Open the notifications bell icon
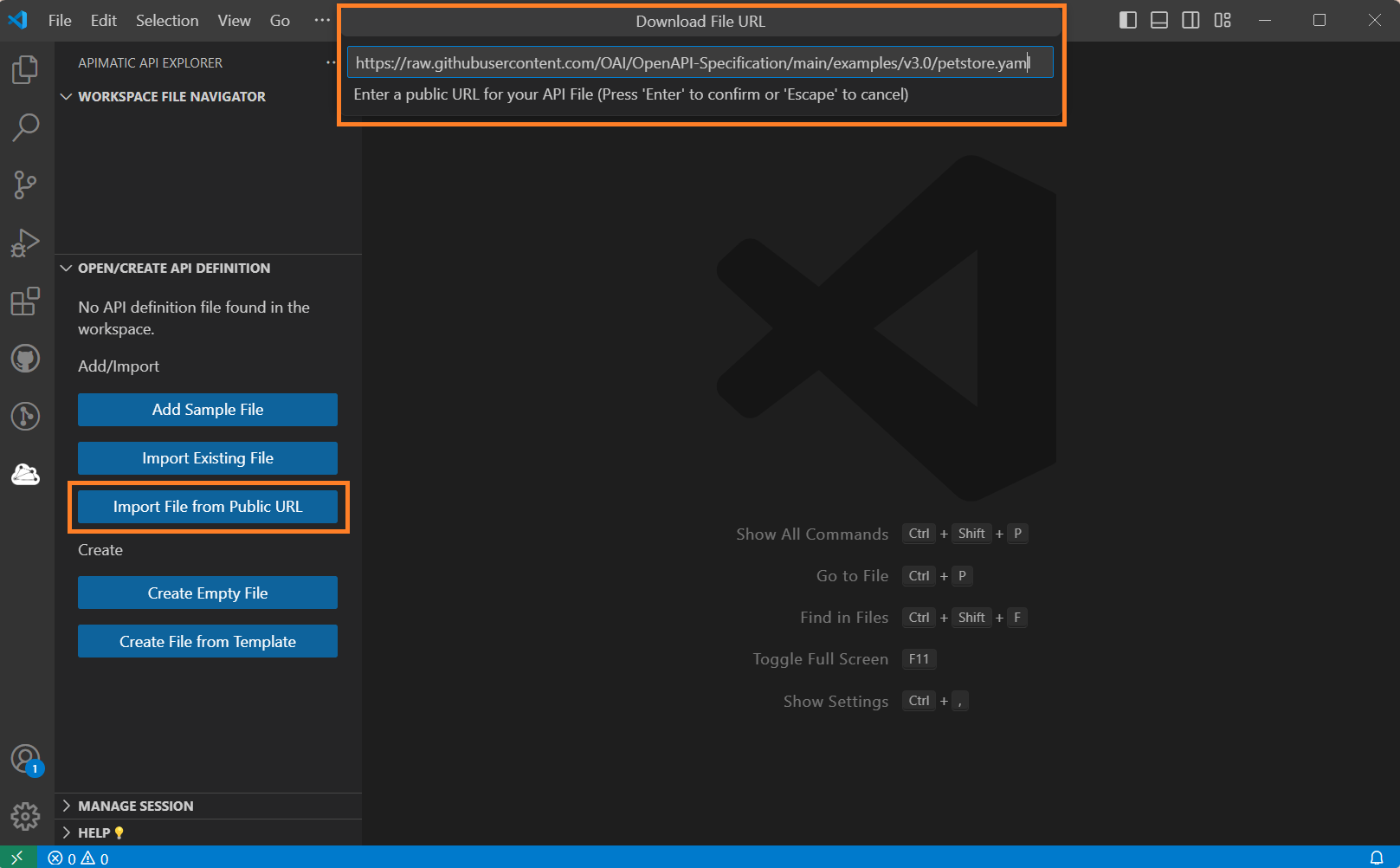 click(x=1377, y=858)
